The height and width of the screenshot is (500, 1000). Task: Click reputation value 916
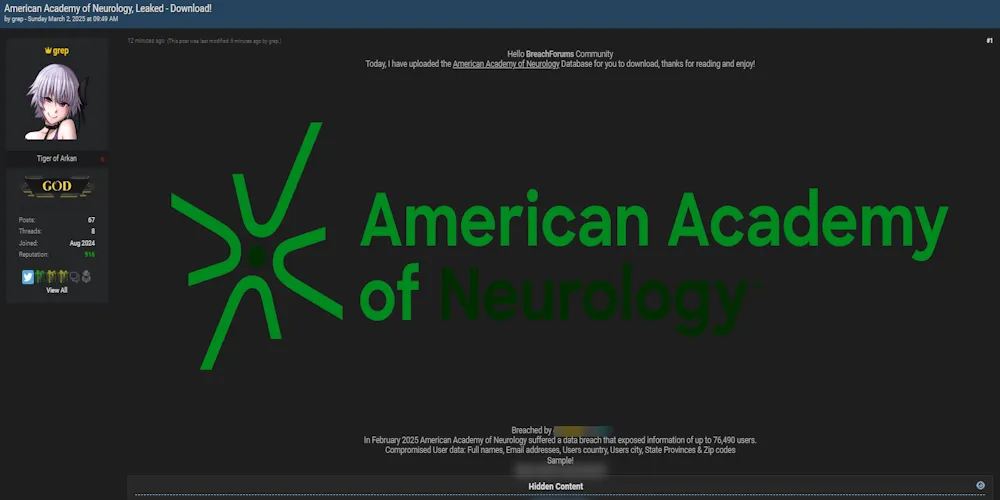[x=90, y=254]
